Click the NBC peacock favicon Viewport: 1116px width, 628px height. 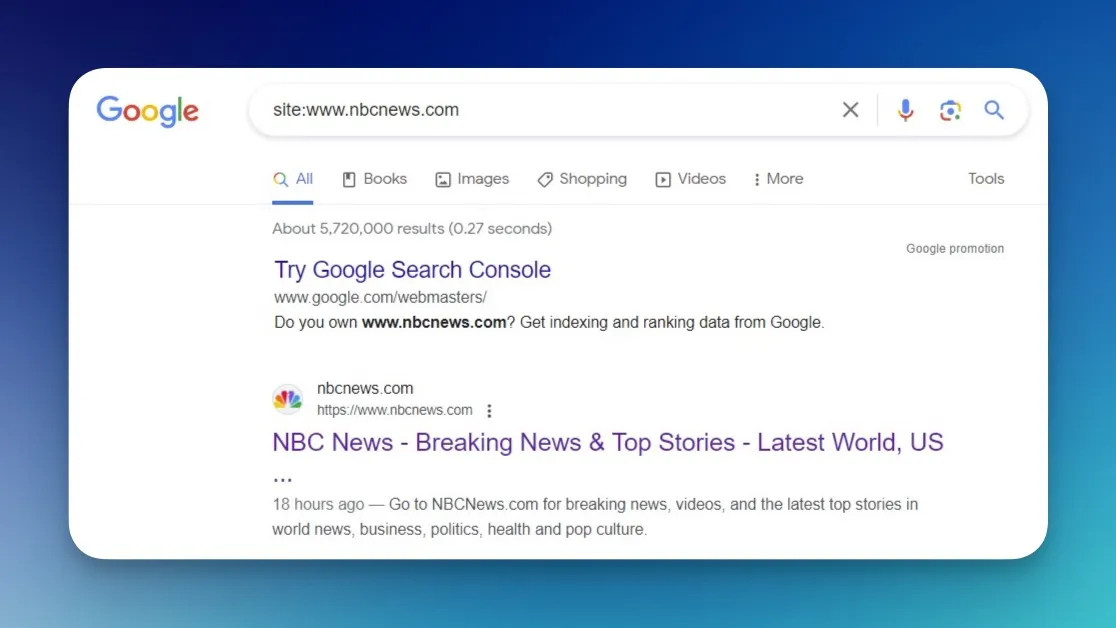288,399
